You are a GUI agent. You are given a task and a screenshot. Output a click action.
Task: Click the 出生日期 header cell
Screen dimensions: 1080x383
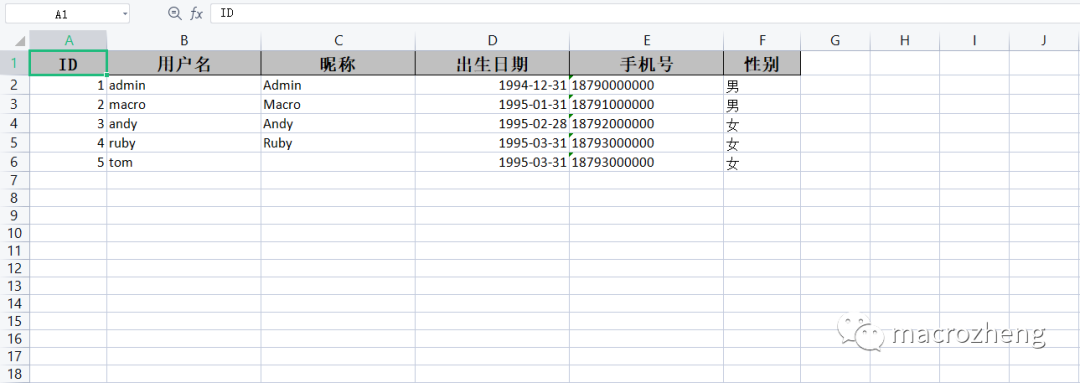click(492, 63)
